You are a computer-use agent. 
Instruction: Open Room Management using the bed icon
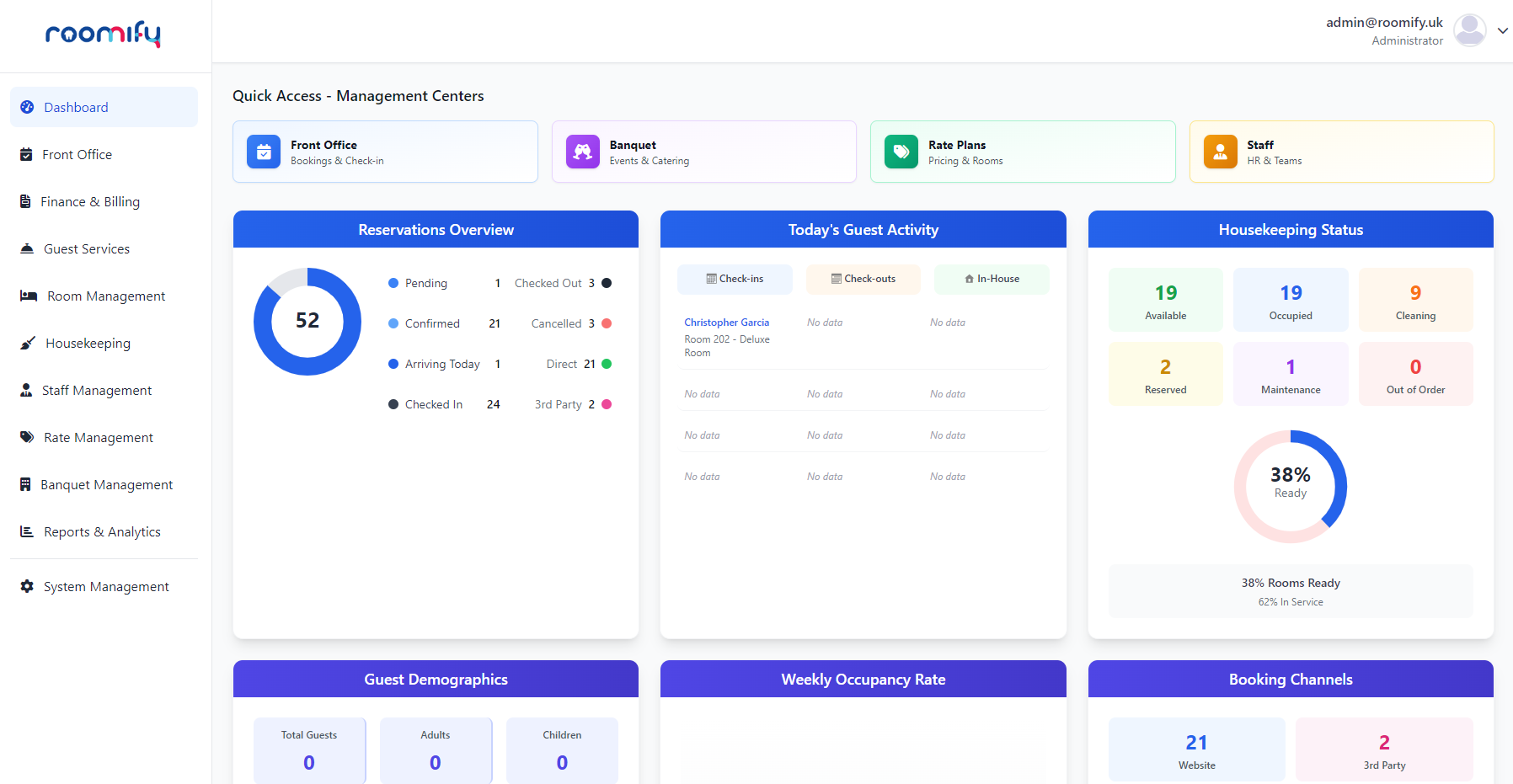tap(27, 296)
